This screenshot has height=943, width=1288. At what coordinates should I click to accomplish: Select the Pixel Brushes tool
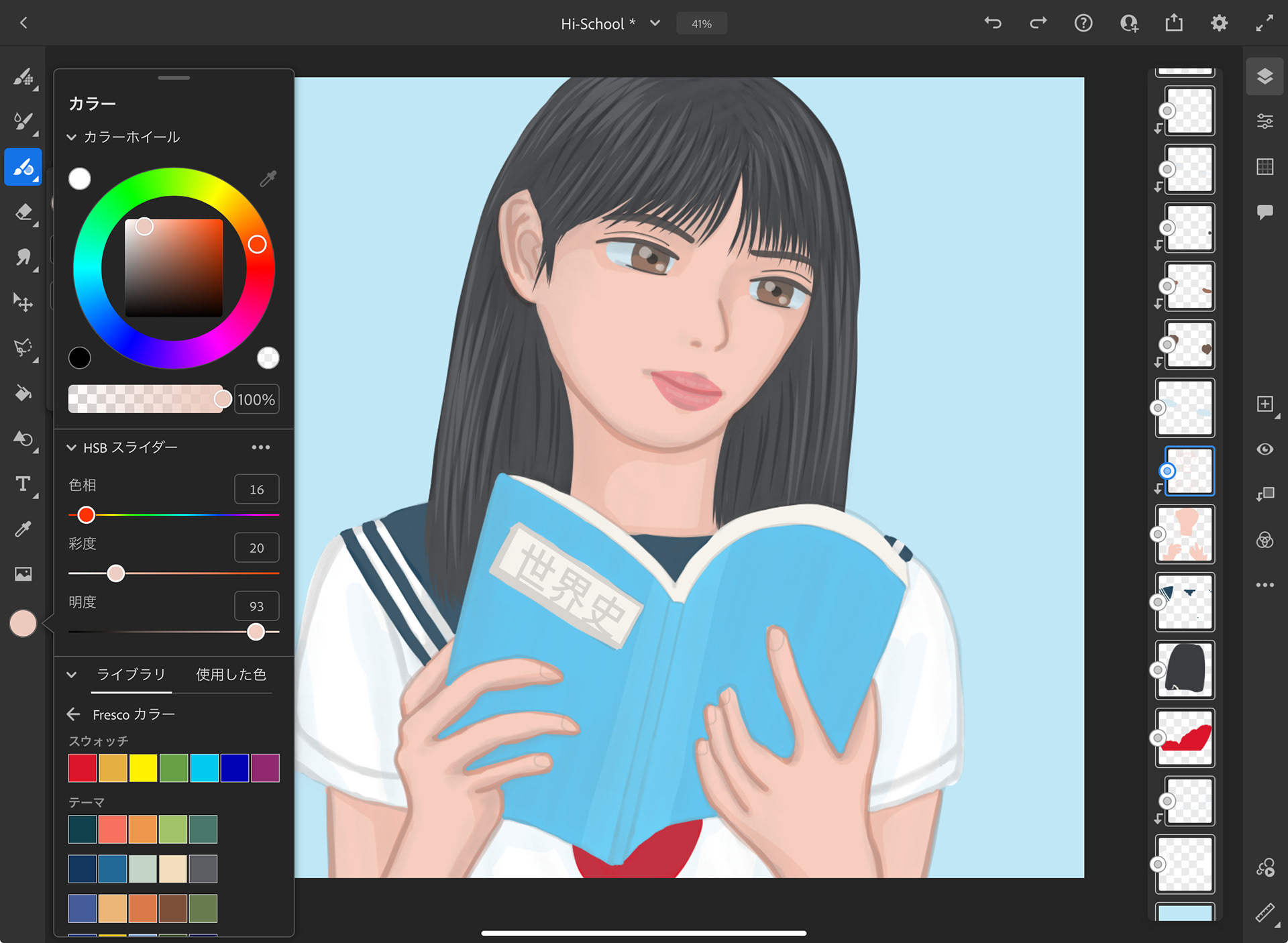pos(23,76)
